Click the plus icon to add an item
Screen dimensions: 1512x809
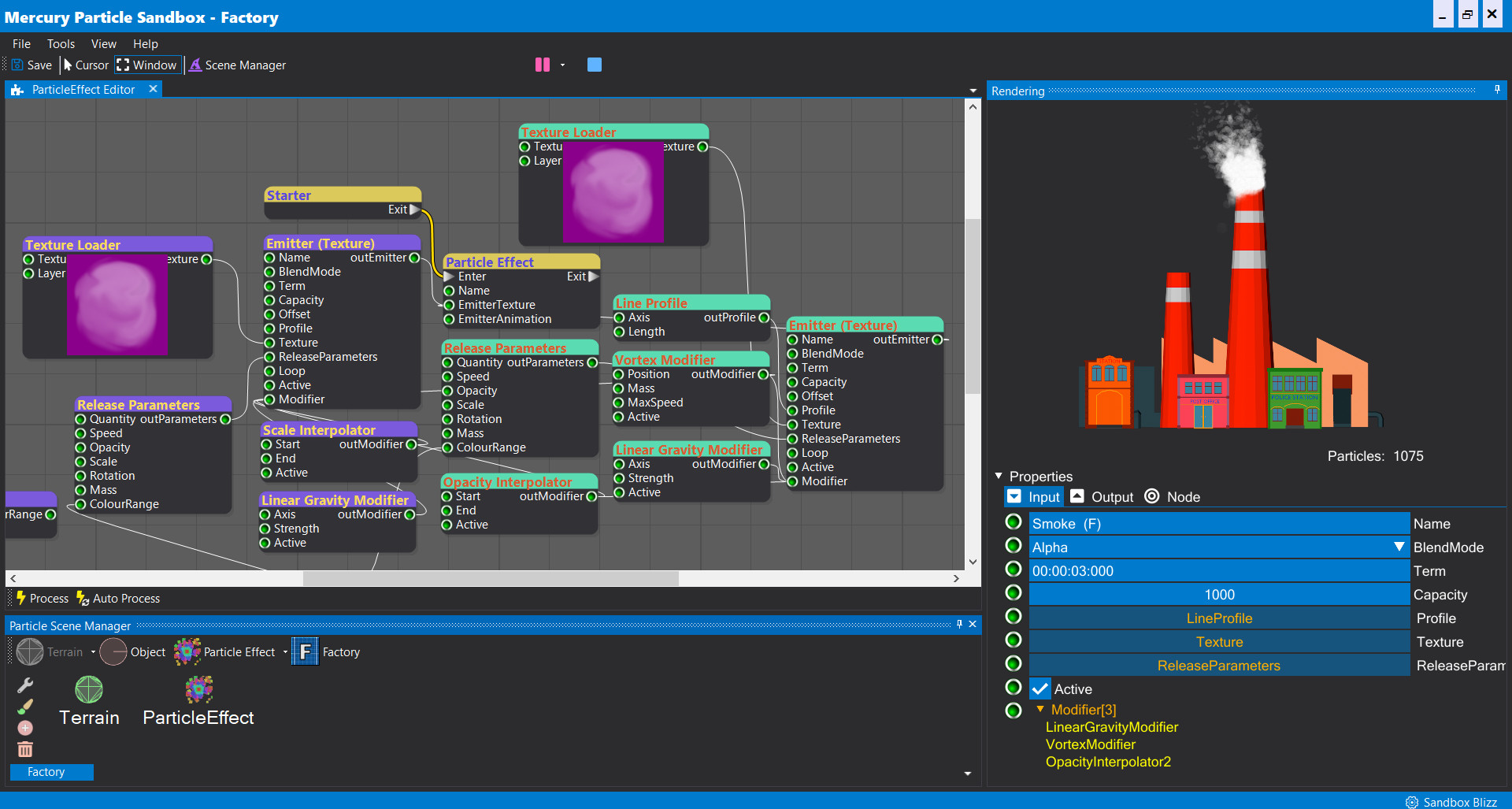tap(24, 728)
